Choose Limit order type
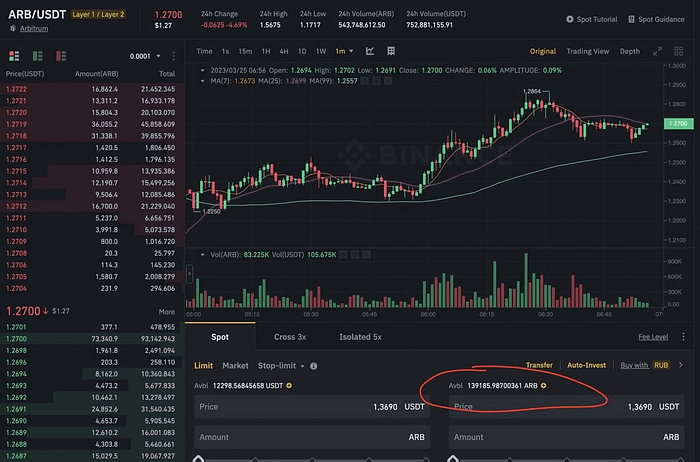Screen dimensions: 700x462 pos(204,366)
